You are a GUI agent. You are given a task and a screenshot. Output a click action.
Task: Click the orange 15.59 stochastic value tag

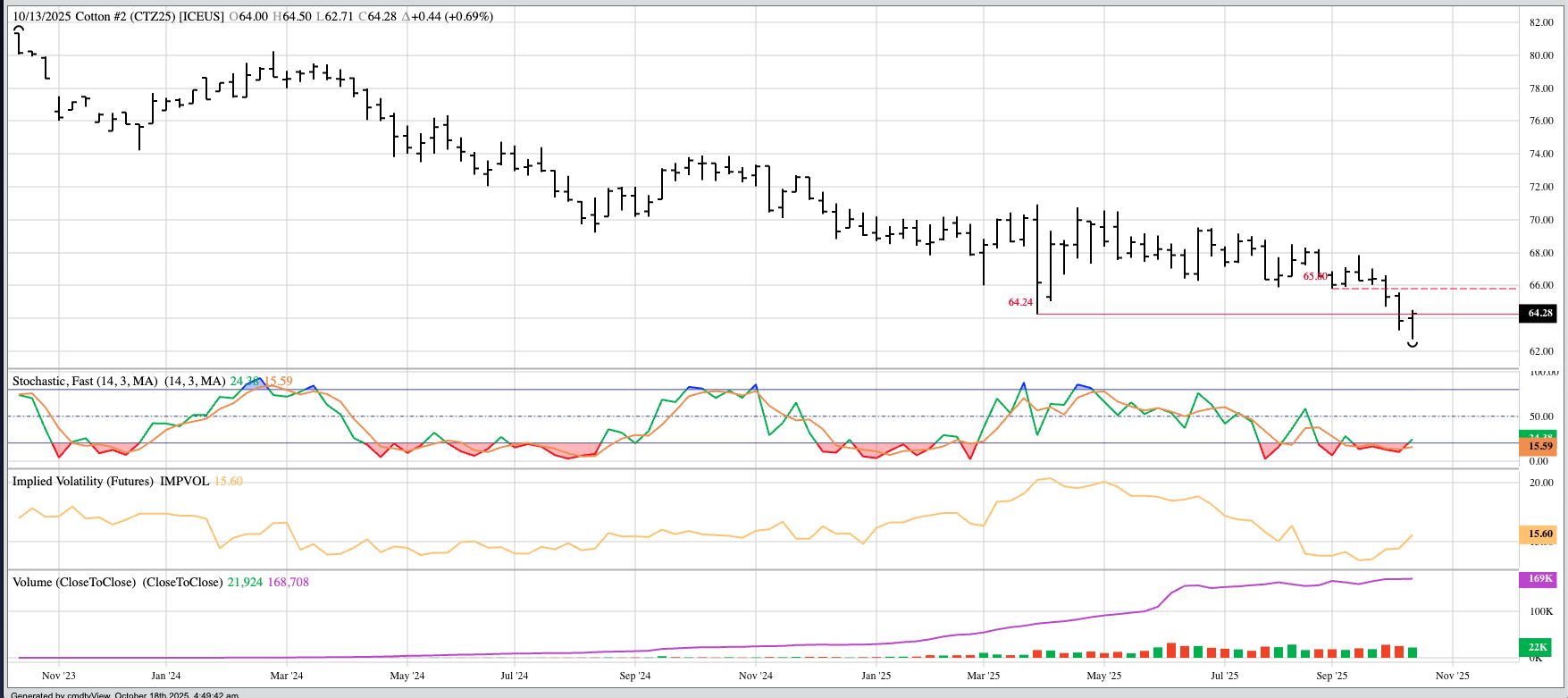click(x=1539, y=447)
